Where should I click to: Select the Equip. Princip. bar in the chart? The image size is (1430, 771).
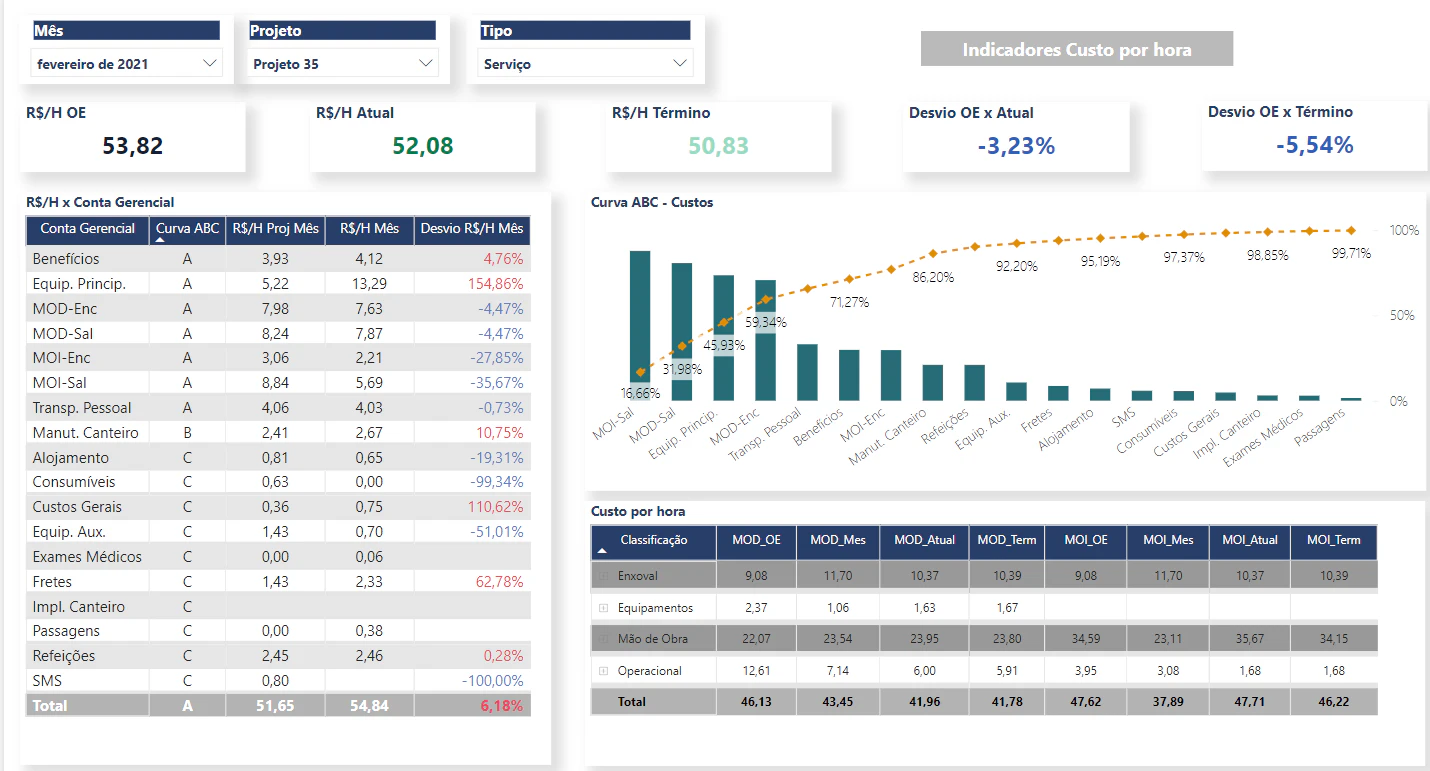[x=724, y=338]
